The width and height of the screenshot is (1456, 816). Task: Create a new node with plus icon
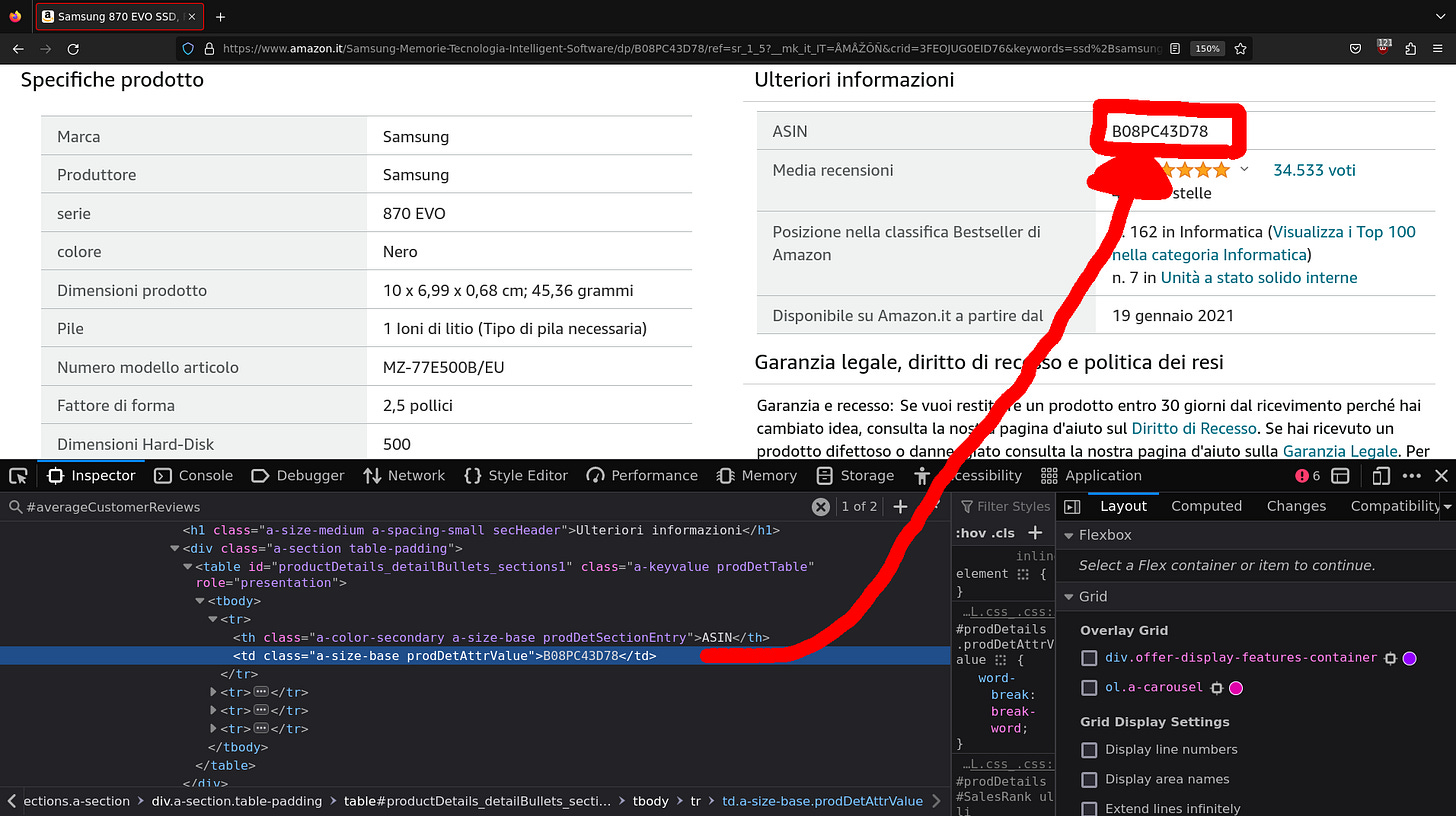click(x=900, y=507)
